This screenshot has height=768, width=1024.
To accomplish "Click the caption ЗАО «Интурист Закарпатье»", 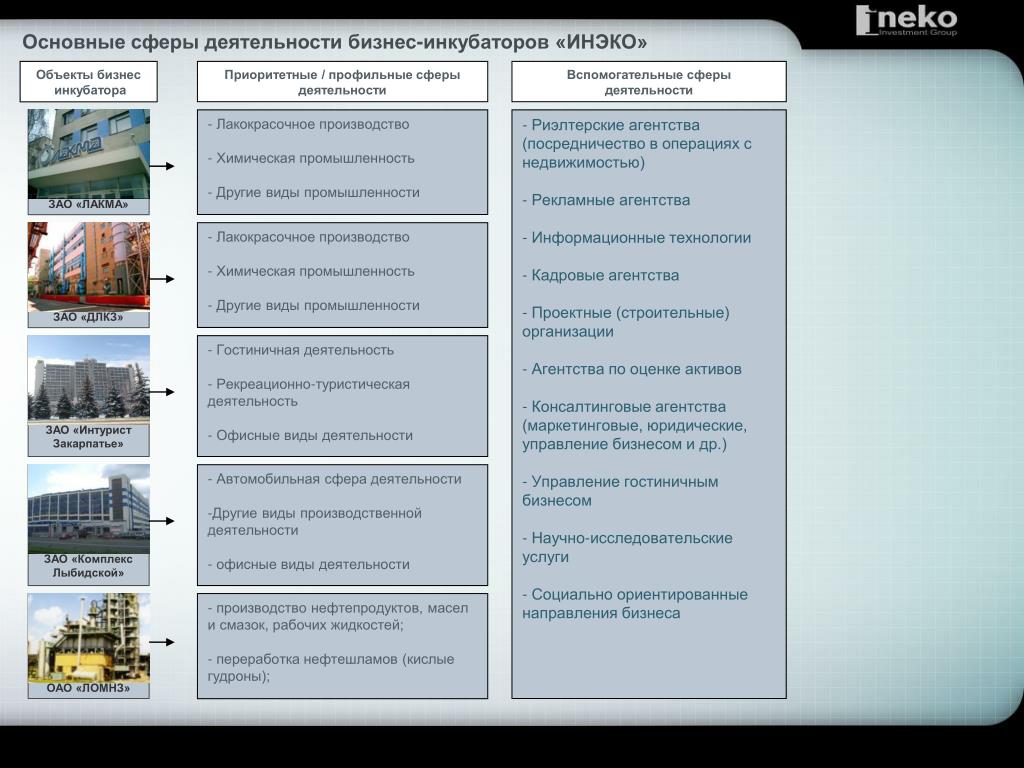I will click(x=89, y=437).
